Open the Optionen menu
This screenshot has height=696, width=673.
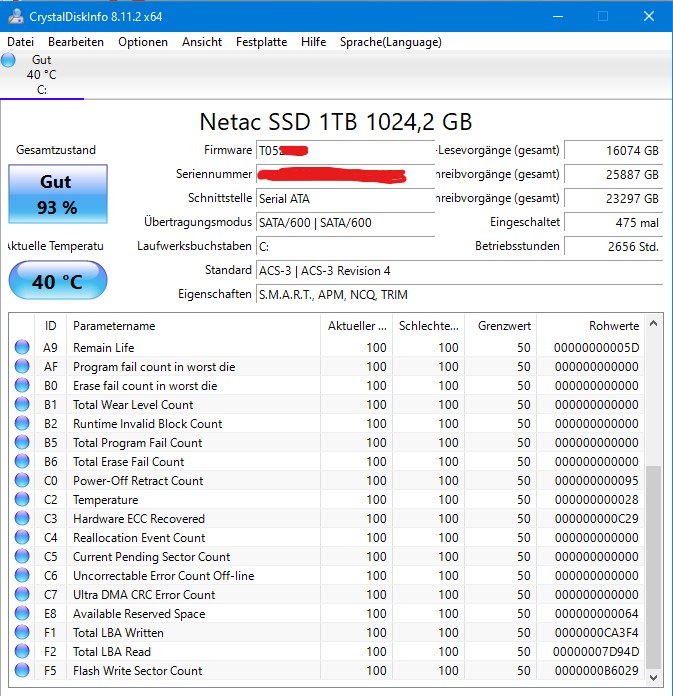[143, 42]
